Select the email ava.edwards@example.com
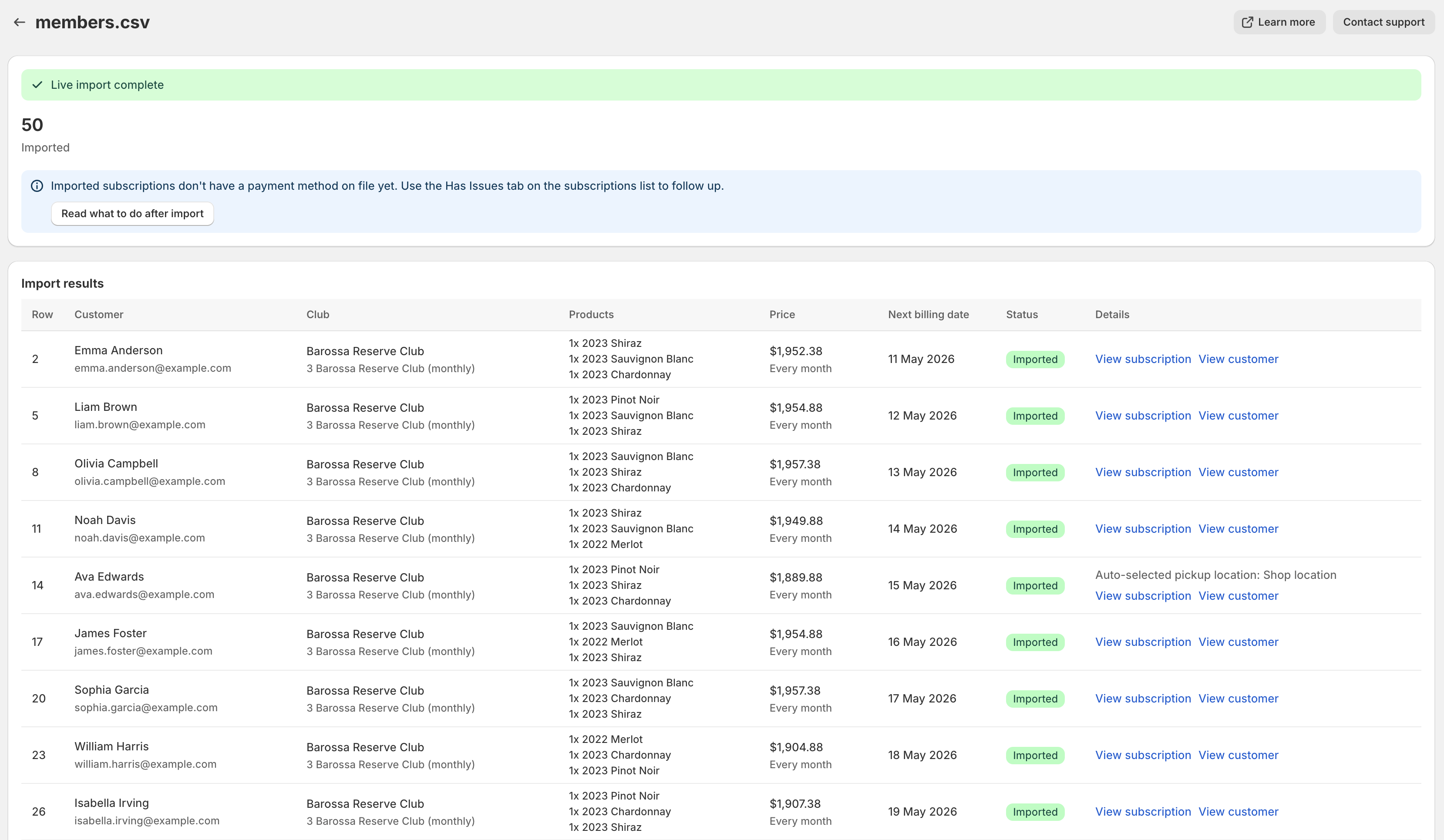The height and width of the screenshot is (840, 1444). click(x=145, y=595)
